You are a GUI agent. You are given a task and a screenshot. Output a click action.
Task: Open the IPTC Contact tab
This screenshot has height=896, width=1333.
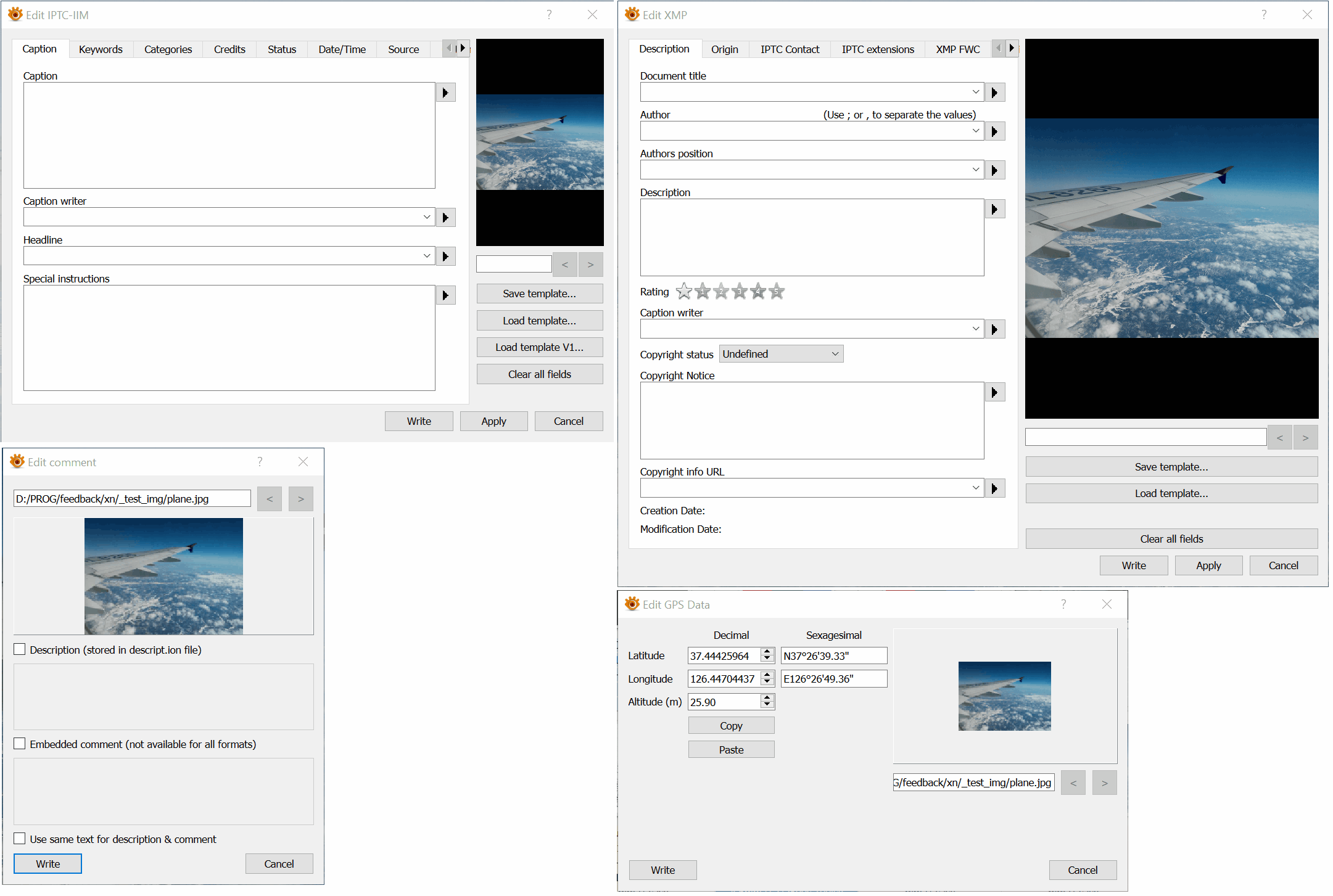pos(790,49)
